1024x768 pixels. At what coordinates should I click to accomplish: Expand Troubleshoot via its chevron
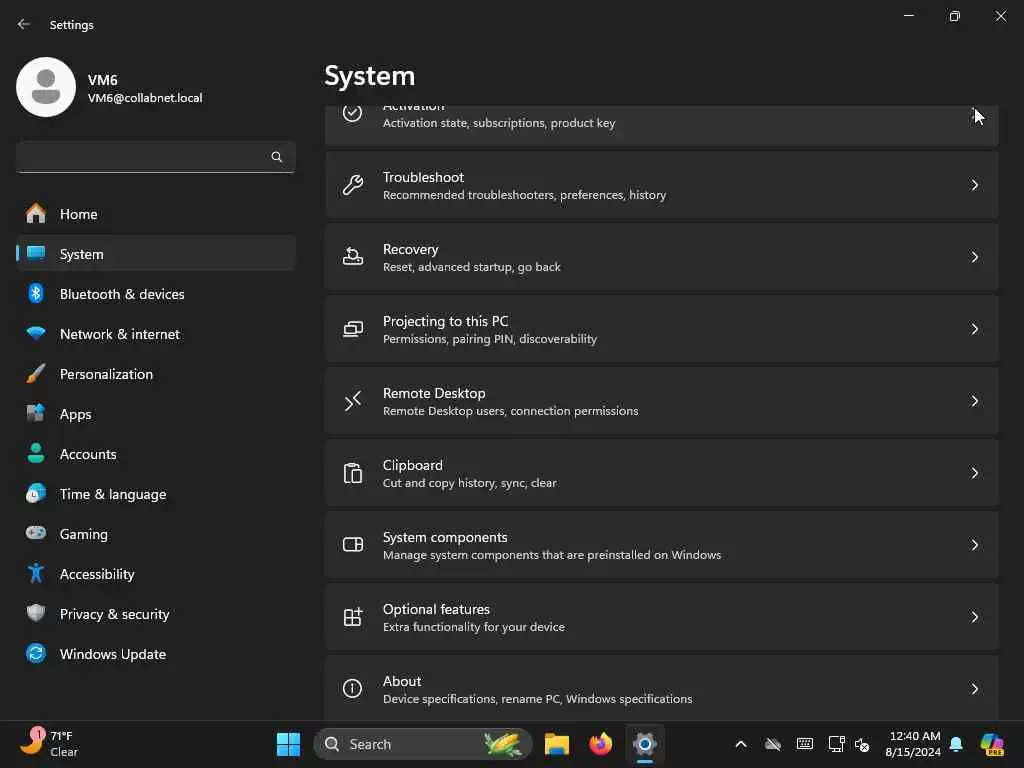coord(974,185)
